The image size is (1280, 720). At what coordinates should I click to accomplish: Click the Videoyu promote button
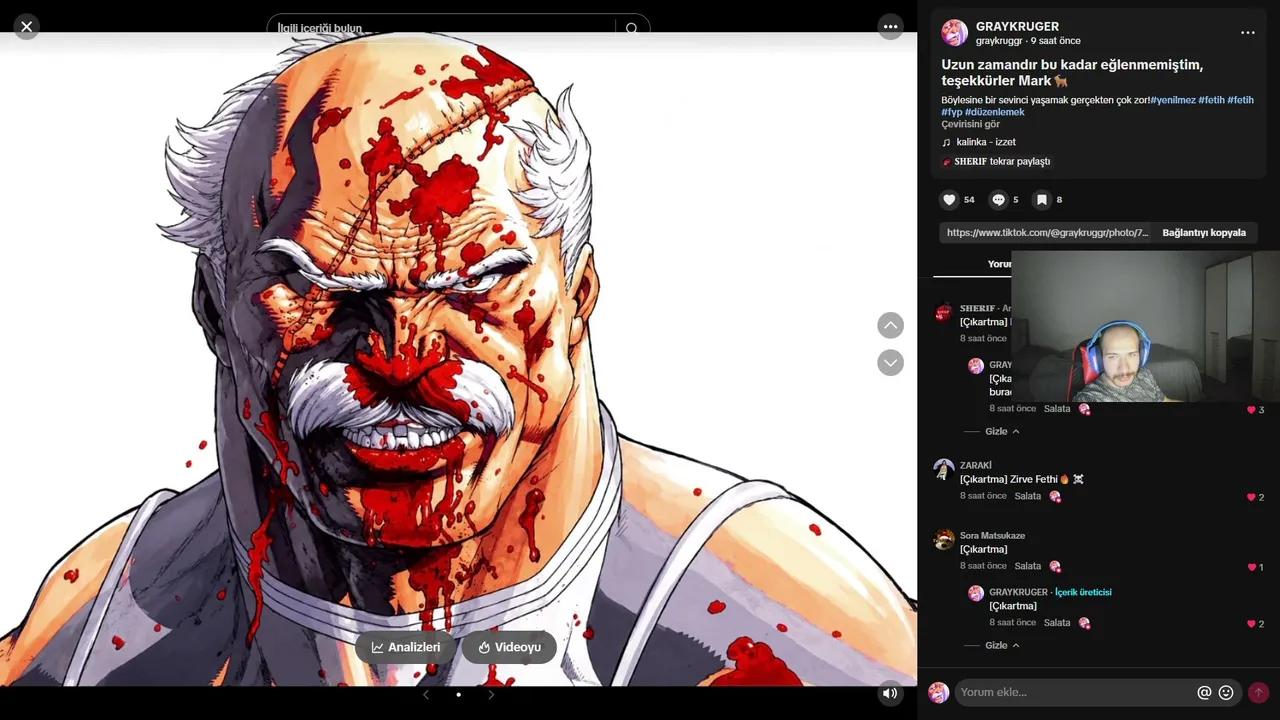click(509, 647)
